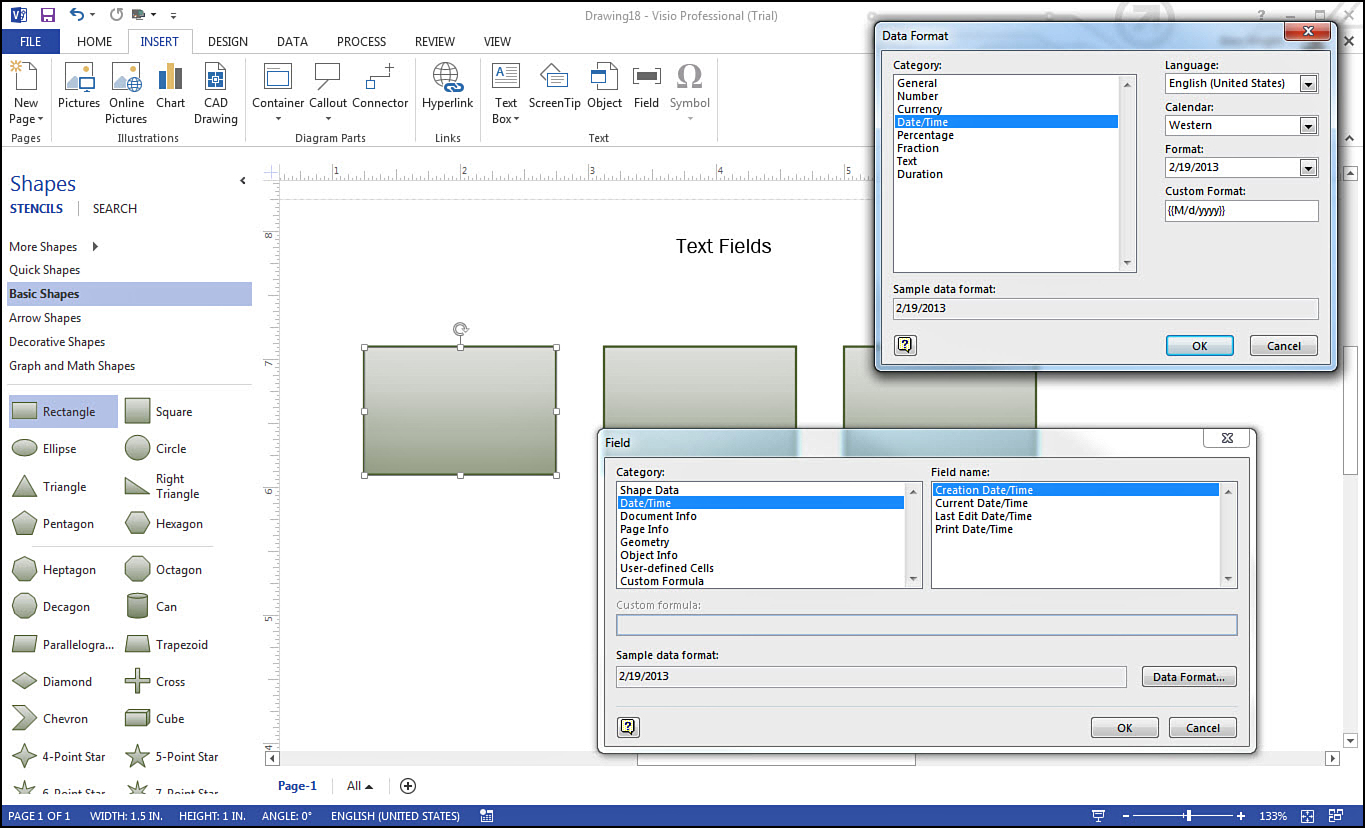
Task: Switch to SEARCH in Shapes pane
Action: click(x=115, y=209)
